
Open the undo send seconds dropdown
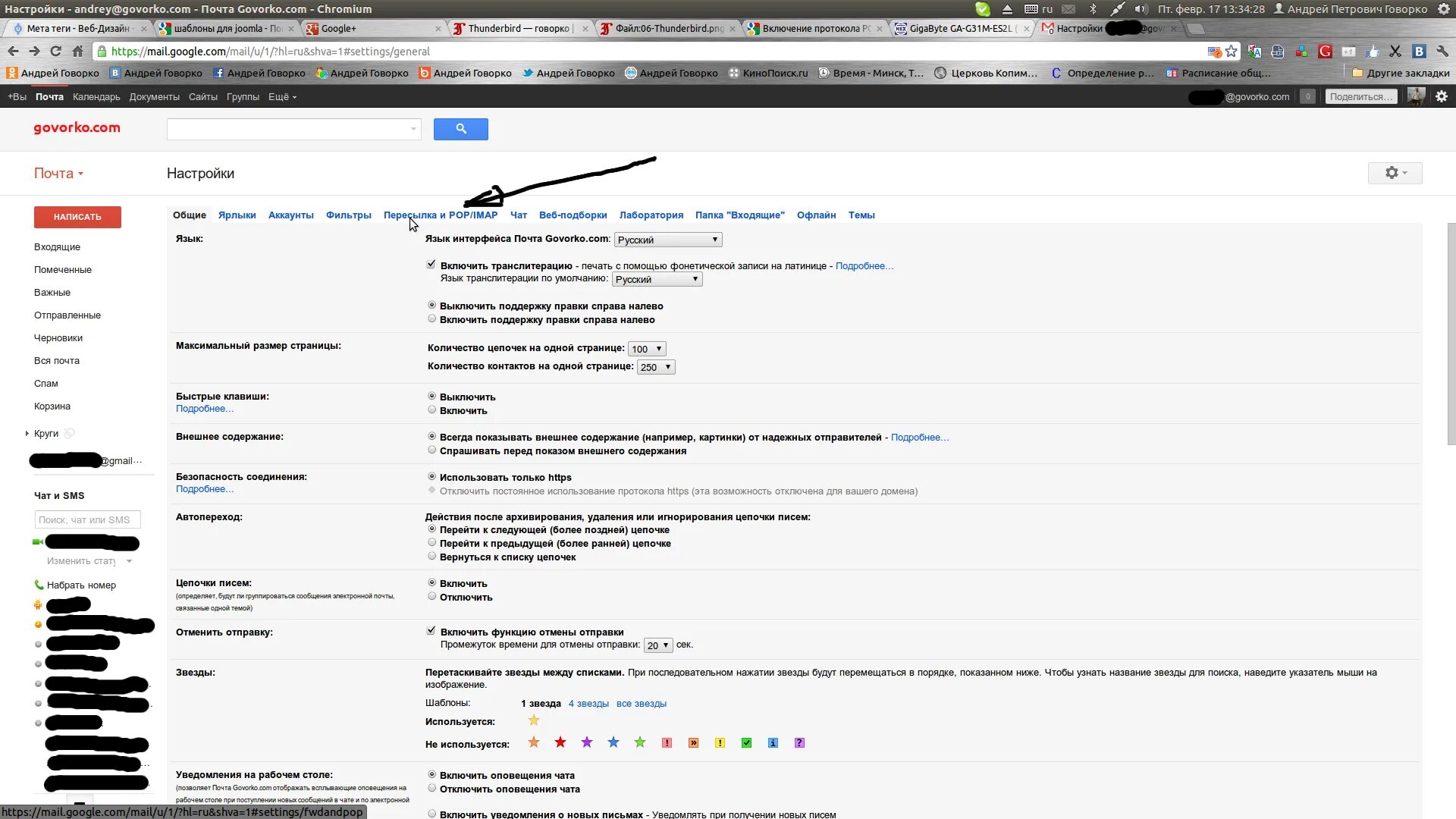pos(657,645)
